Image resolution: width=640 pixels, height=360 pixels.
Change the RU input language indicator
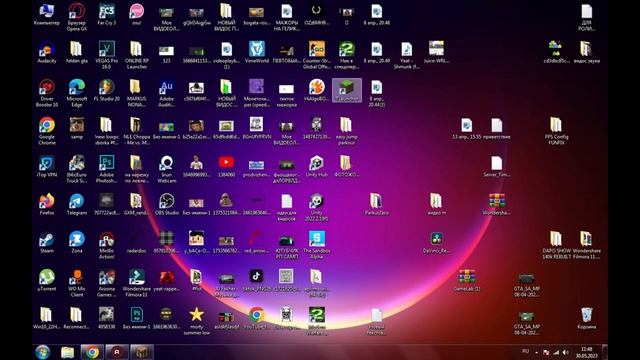coord(525,351)
